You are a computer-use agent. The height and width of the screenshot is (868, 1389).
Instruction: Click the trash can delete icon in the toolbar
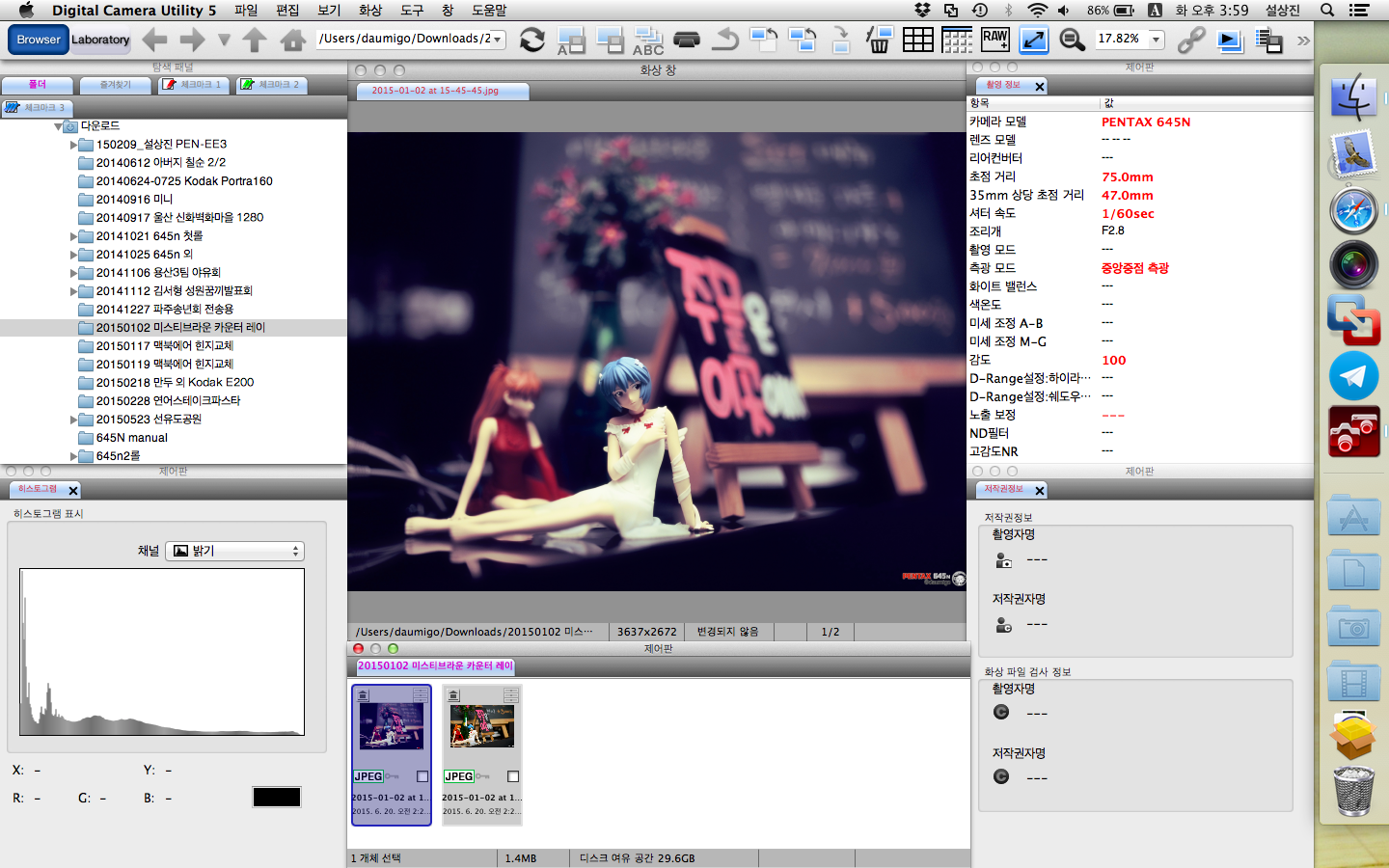[x=880, y=40]
